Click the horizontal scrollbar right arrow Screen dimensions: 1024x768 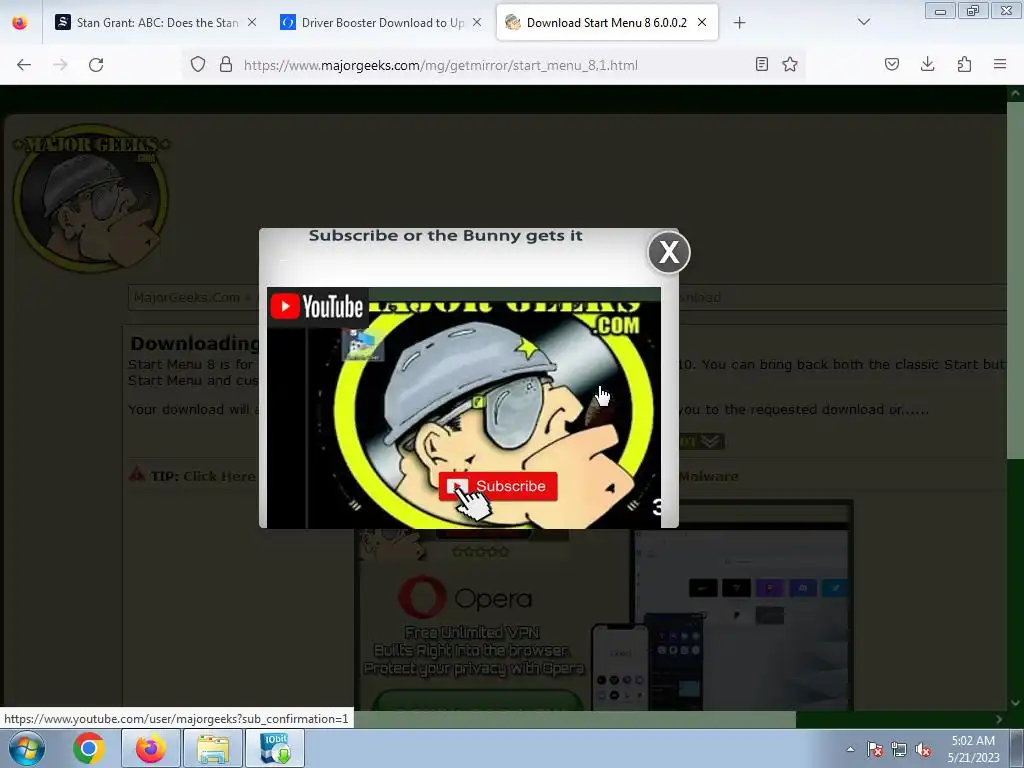pos(999,719)
